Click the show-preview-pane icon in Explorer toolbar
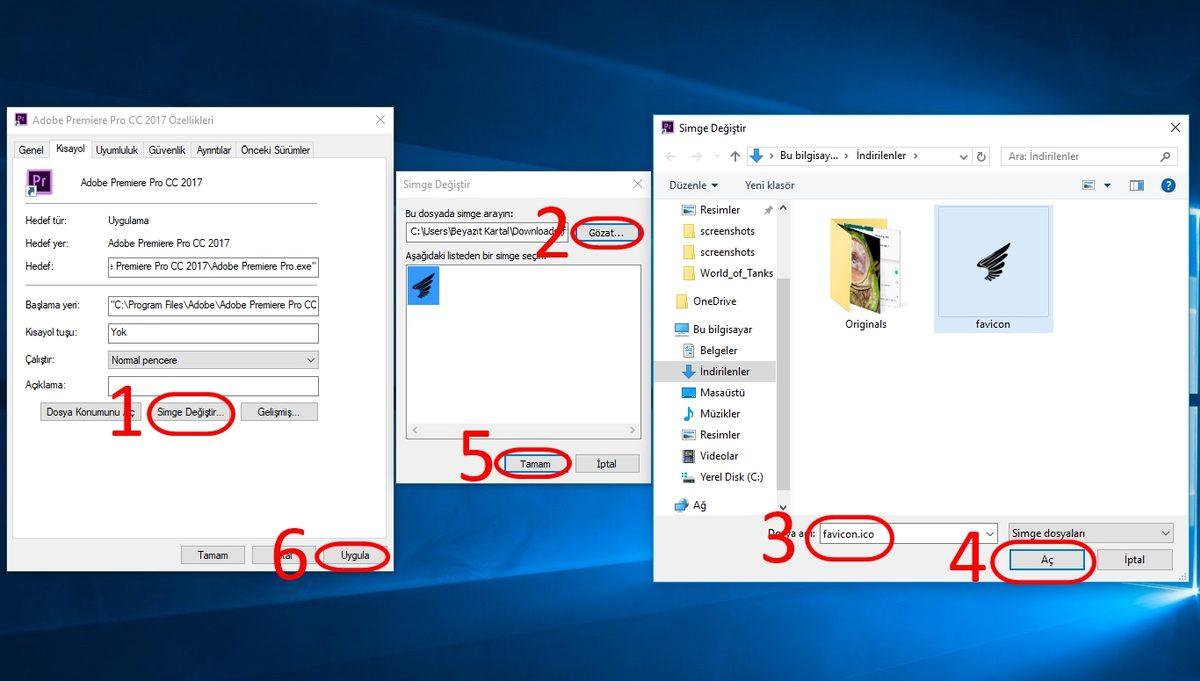This screenshot has width=1200, height=681. 1137,184
